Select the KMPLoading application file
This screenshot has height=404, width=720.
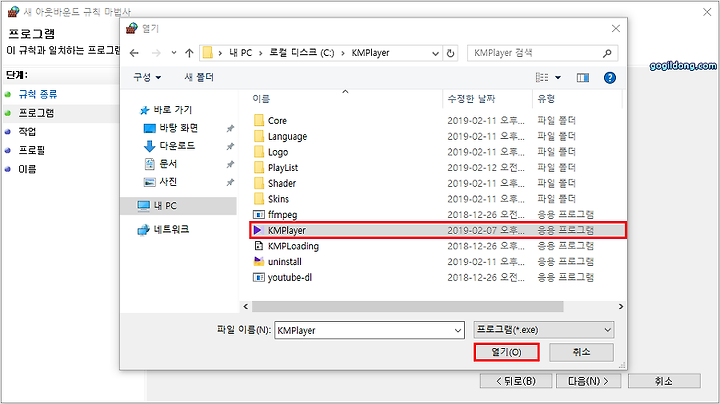293,246
